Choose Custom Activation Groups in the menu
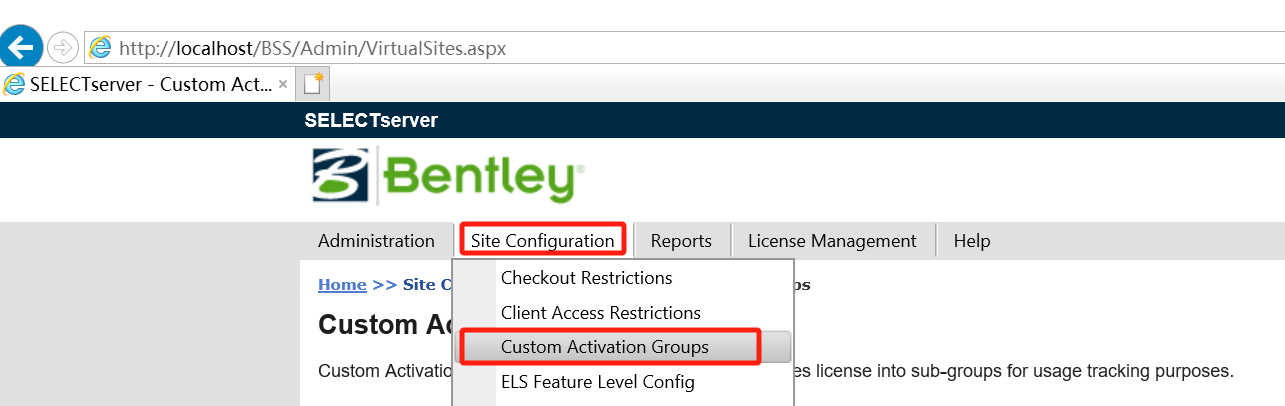The image size is (1285, 406). [604, 347]
